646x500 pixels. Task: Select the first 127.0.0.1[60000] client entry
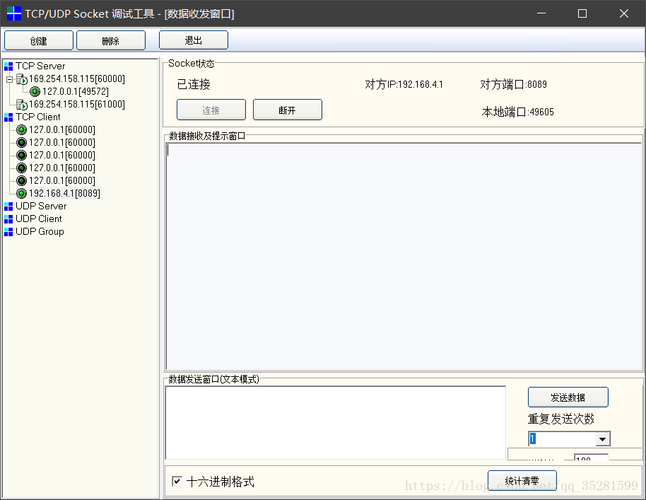click(62, 130)
